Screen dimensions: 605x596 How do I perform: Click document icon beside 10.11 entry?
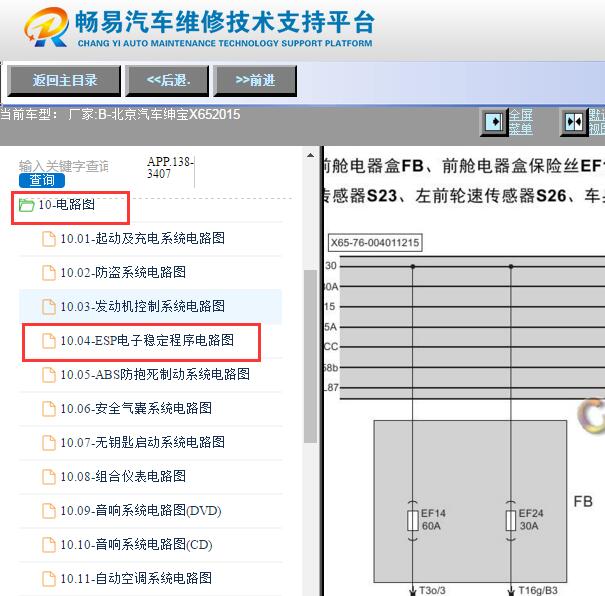[49, 578]
